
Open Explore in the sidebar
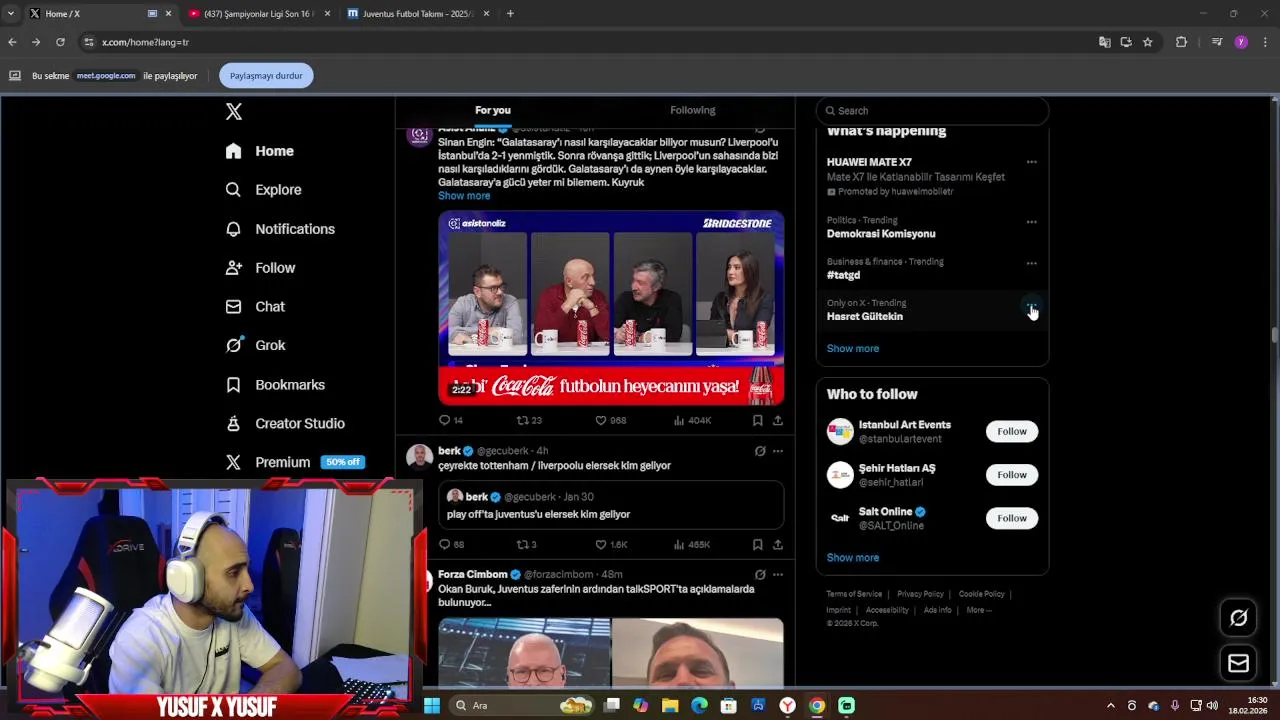point(263,190)
